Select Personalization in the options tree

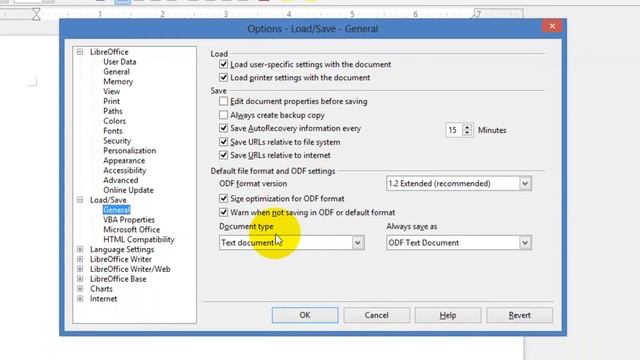(x=129, y=151)
